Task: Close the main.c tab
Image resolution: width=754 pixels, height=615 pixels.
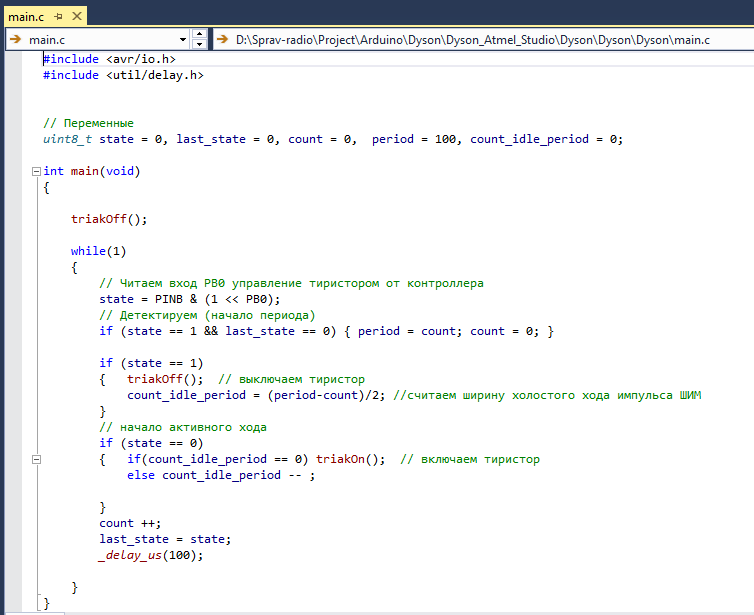Action: (77, 16)
